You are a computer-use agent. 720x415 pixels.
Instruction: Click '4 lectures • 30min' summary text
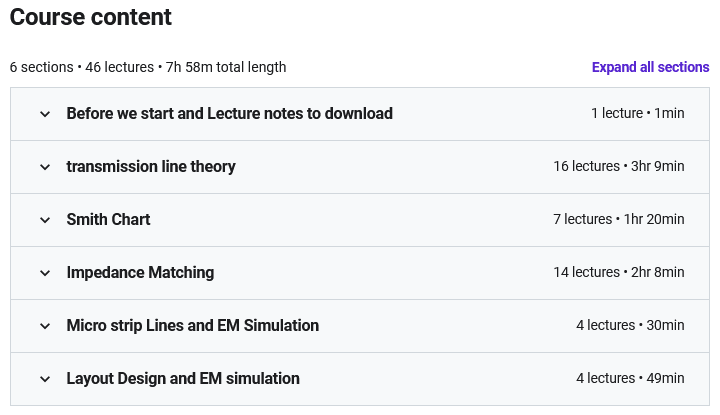point(630,325)
